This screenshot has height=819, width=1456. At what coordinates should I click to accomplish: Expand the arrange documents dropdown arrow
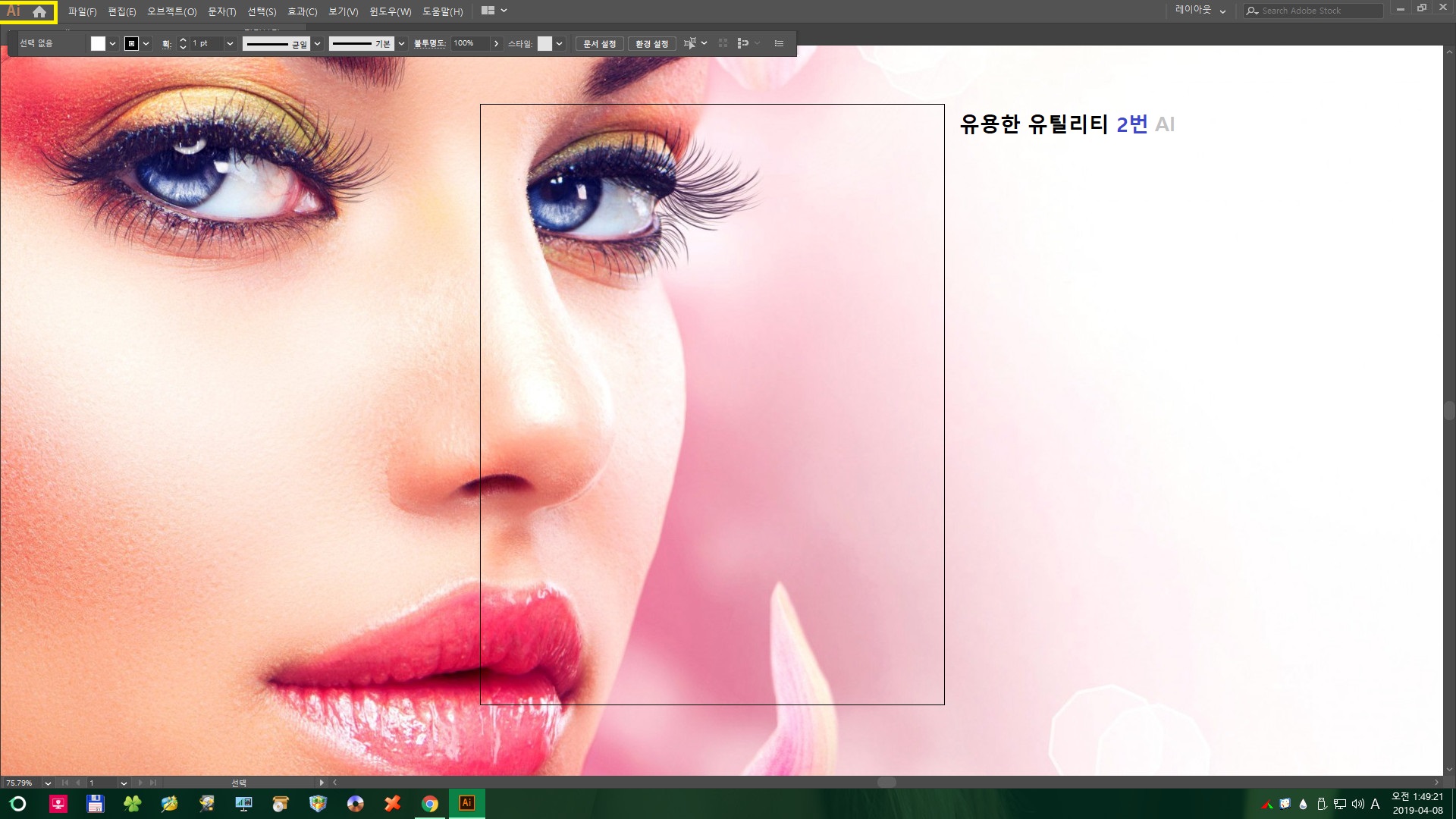click(504, 11)
